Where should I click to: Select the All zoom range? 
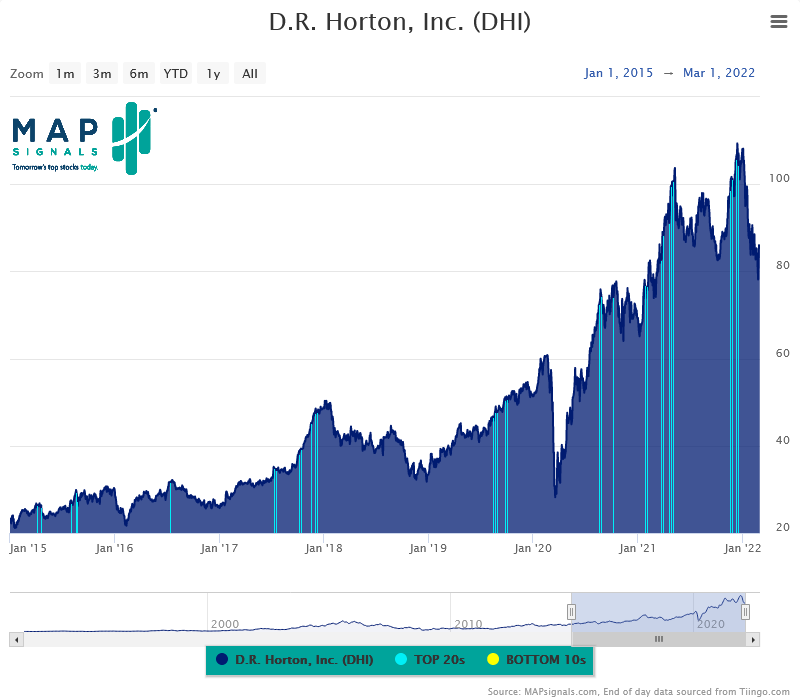tap(249, 73)
